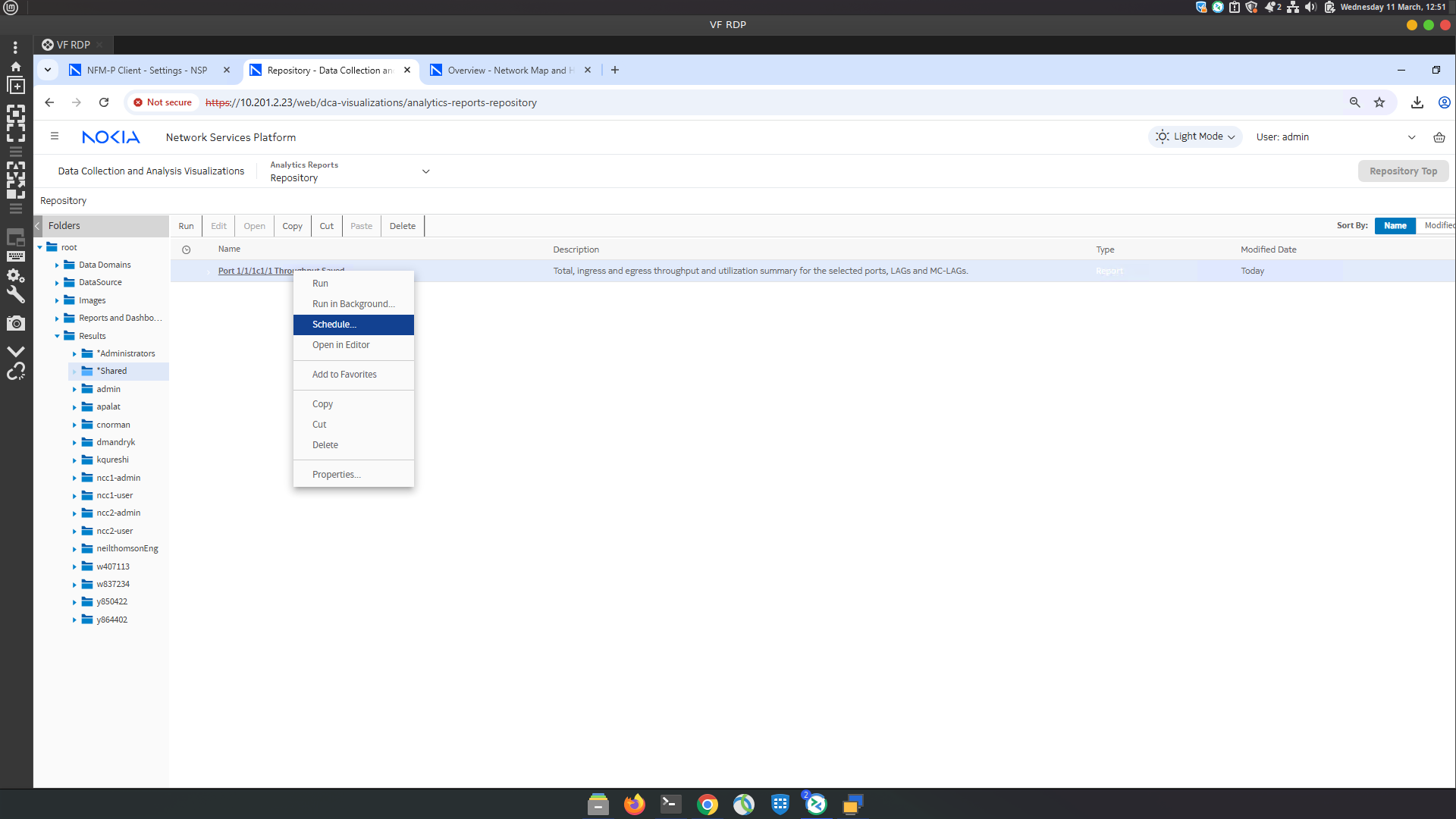Click the clock column icon in list header
This screenshot has width=1456, height=819.
[x=186, y=249]
